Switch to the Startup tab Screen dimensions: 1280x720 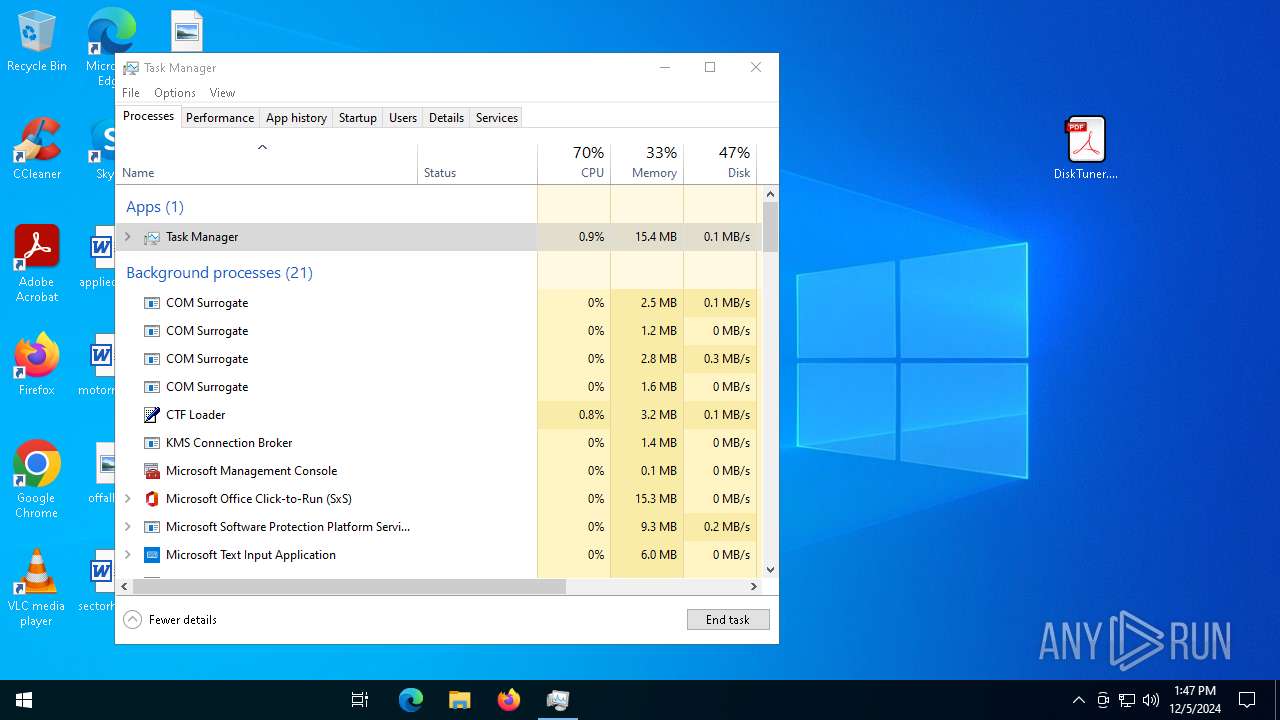[357, 118]
